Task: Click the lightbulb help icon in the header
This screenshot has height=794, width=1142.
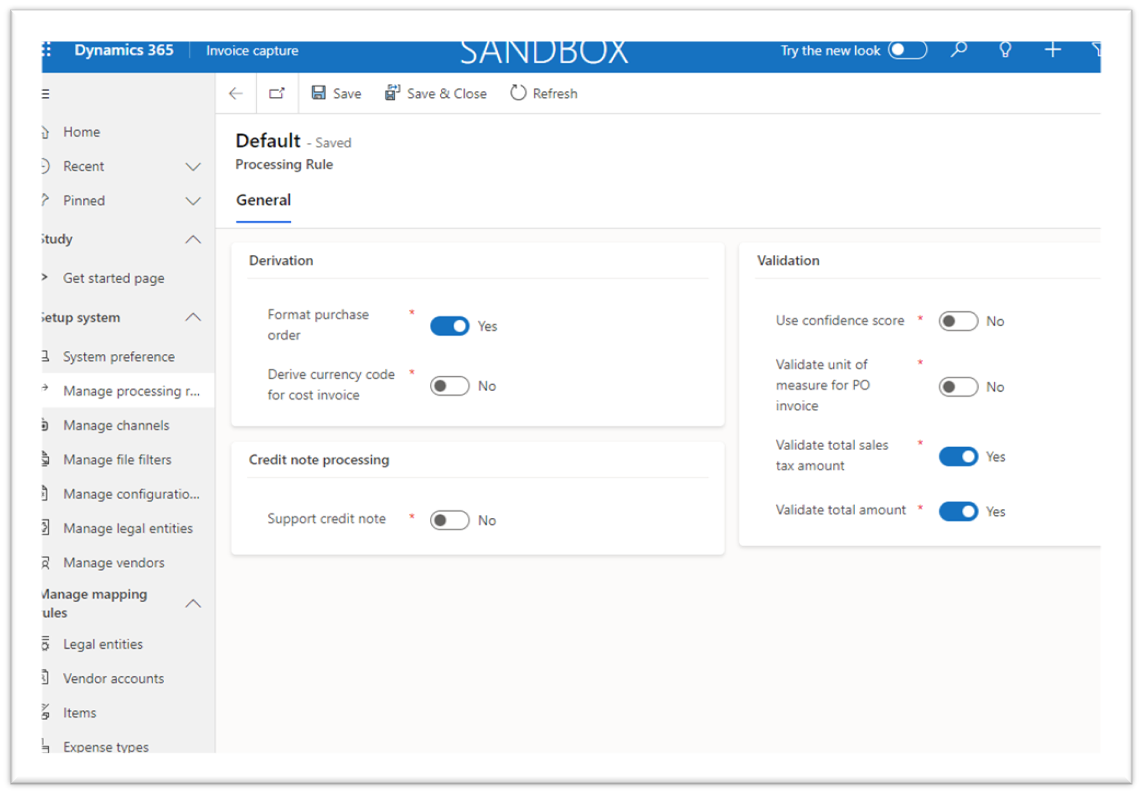Action: (1005, 50)
